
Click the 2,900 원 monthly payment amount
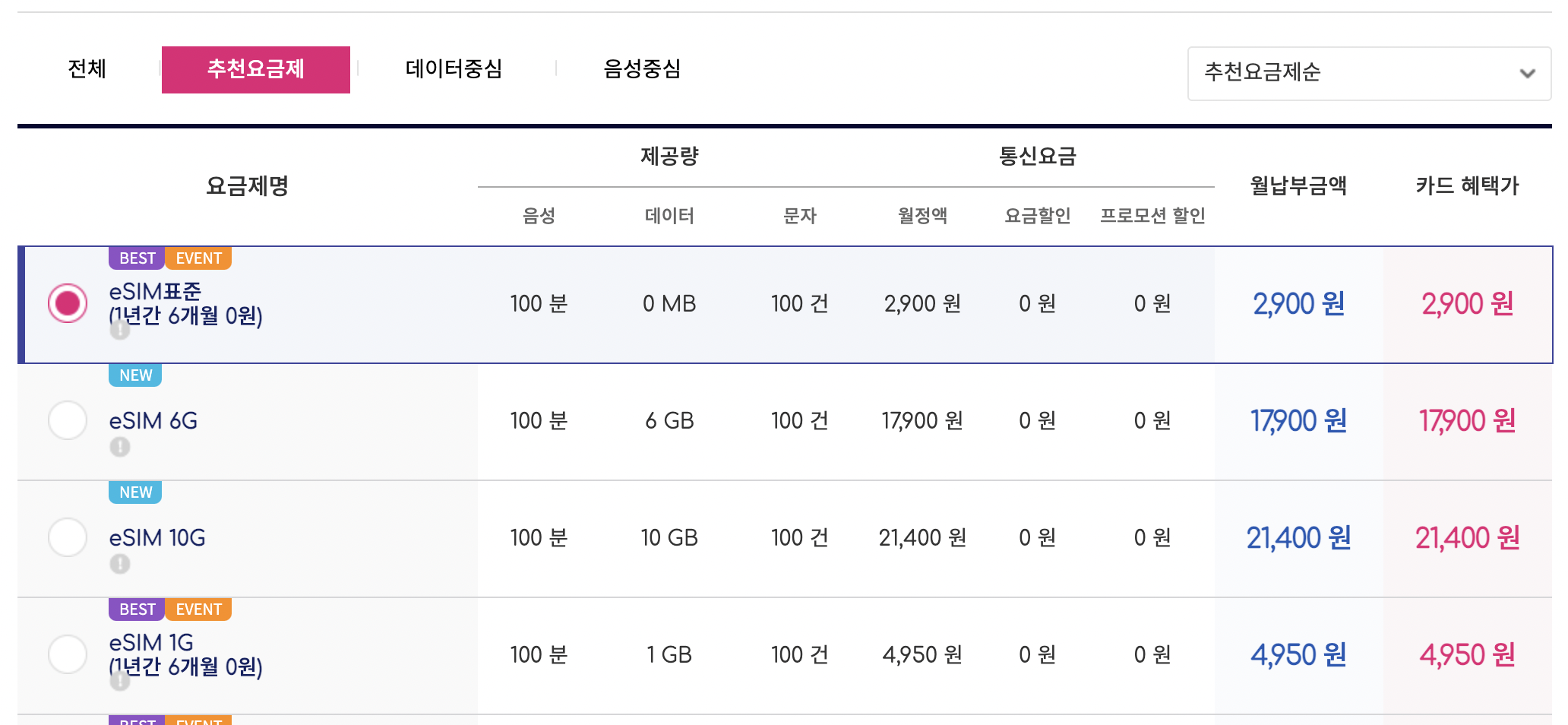tap(1297, 303)
